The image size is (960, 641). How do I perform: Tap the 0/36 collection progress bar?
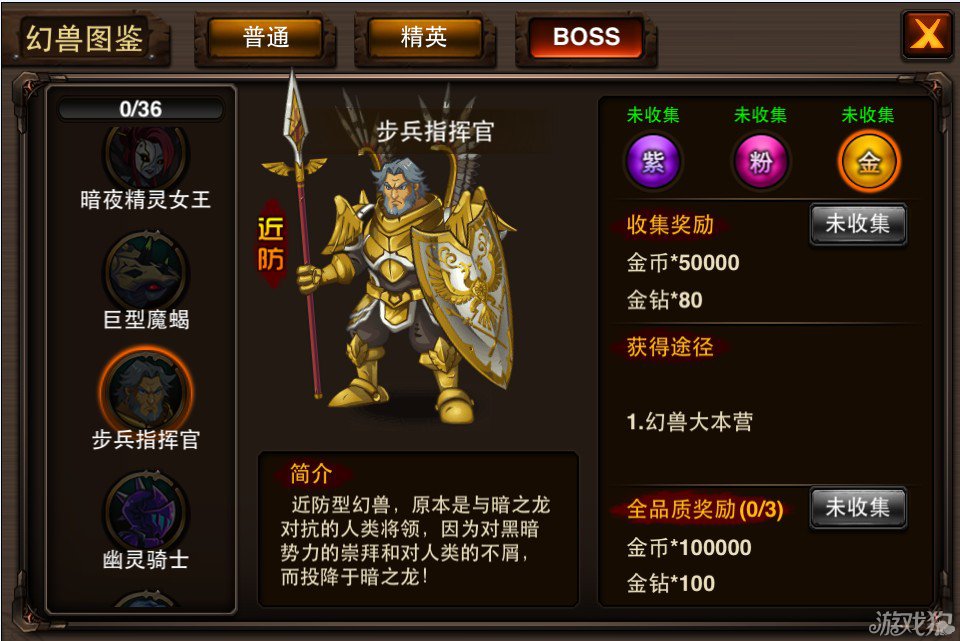141,109
